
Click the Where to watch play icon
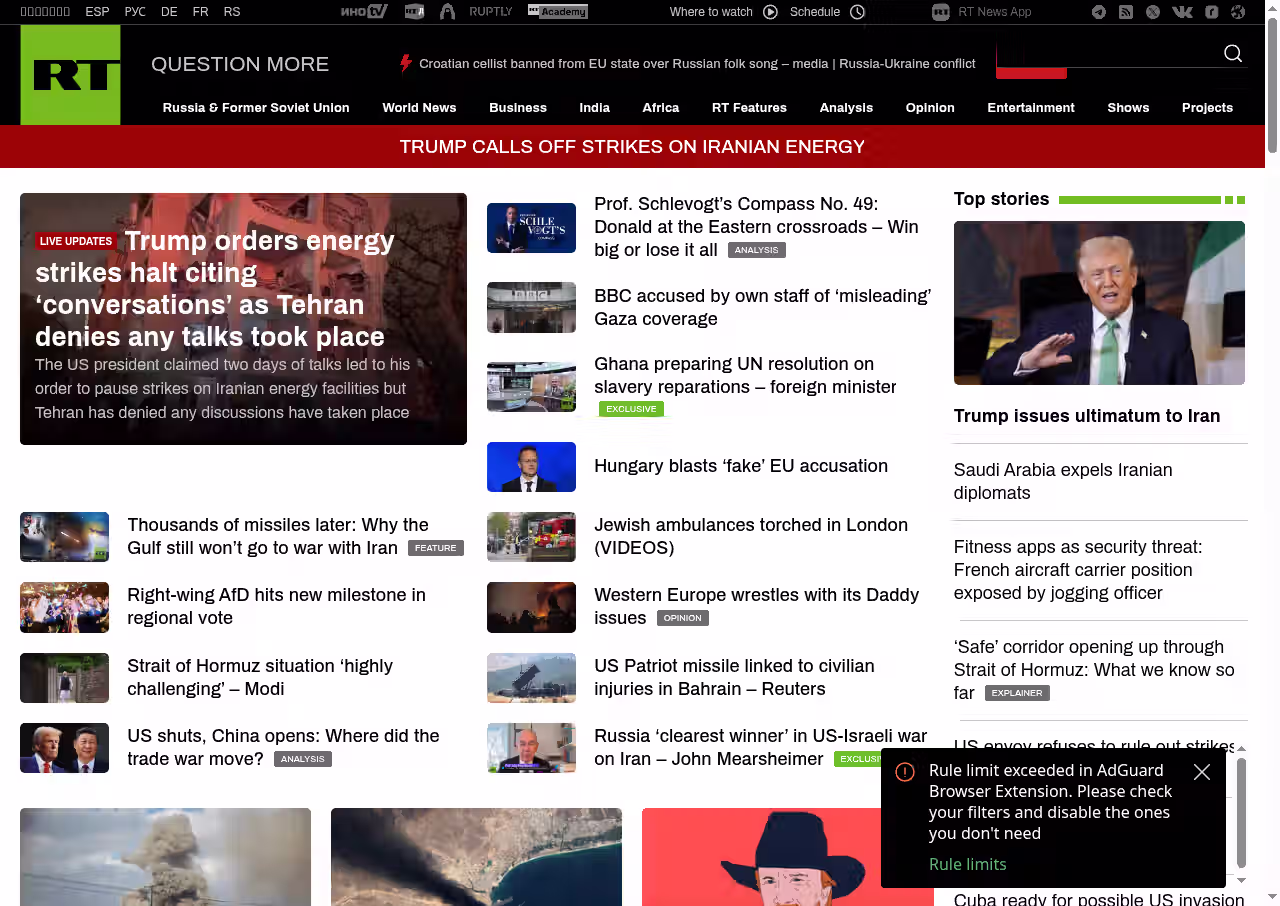tap(770, 12)
